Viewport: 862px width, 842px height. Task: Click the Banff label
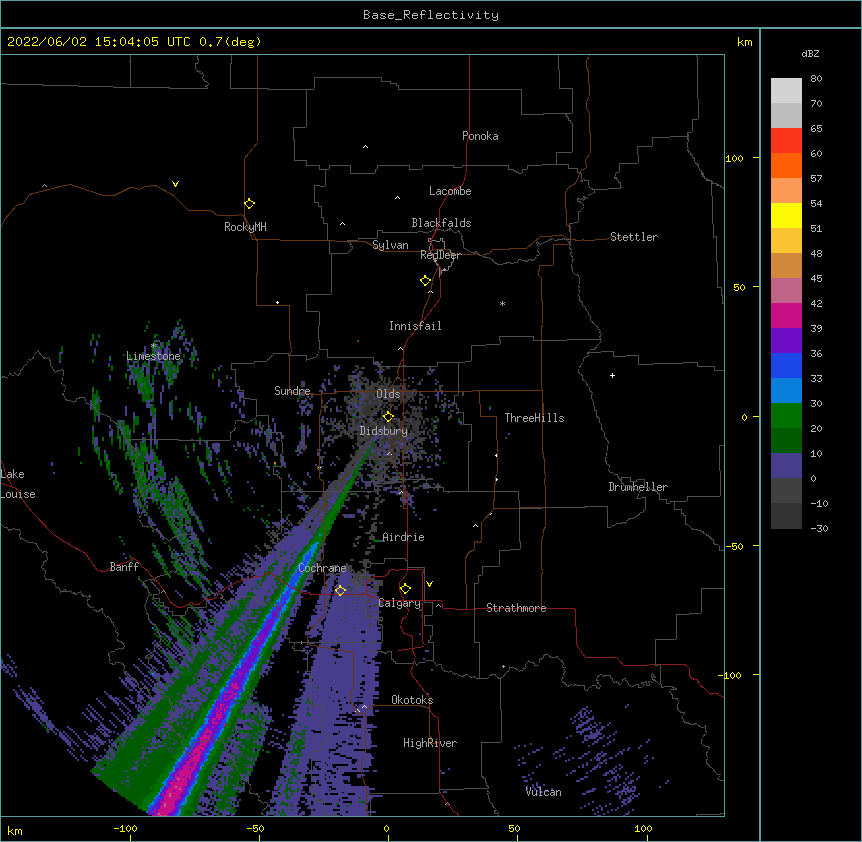click(x=124, y=567)
